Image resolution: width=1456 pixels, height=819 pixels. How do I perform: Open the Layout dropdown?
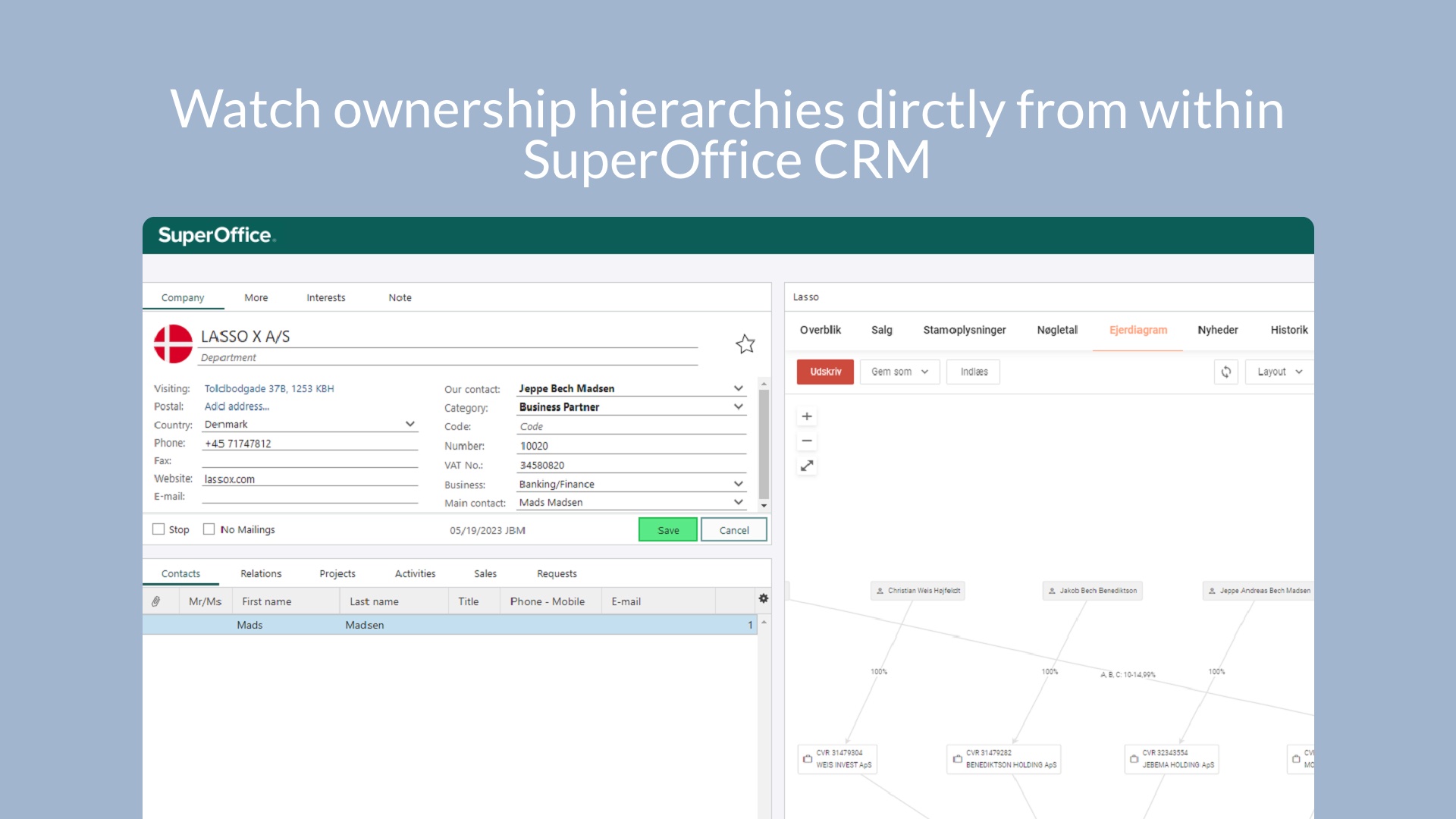coord(1279,372)
